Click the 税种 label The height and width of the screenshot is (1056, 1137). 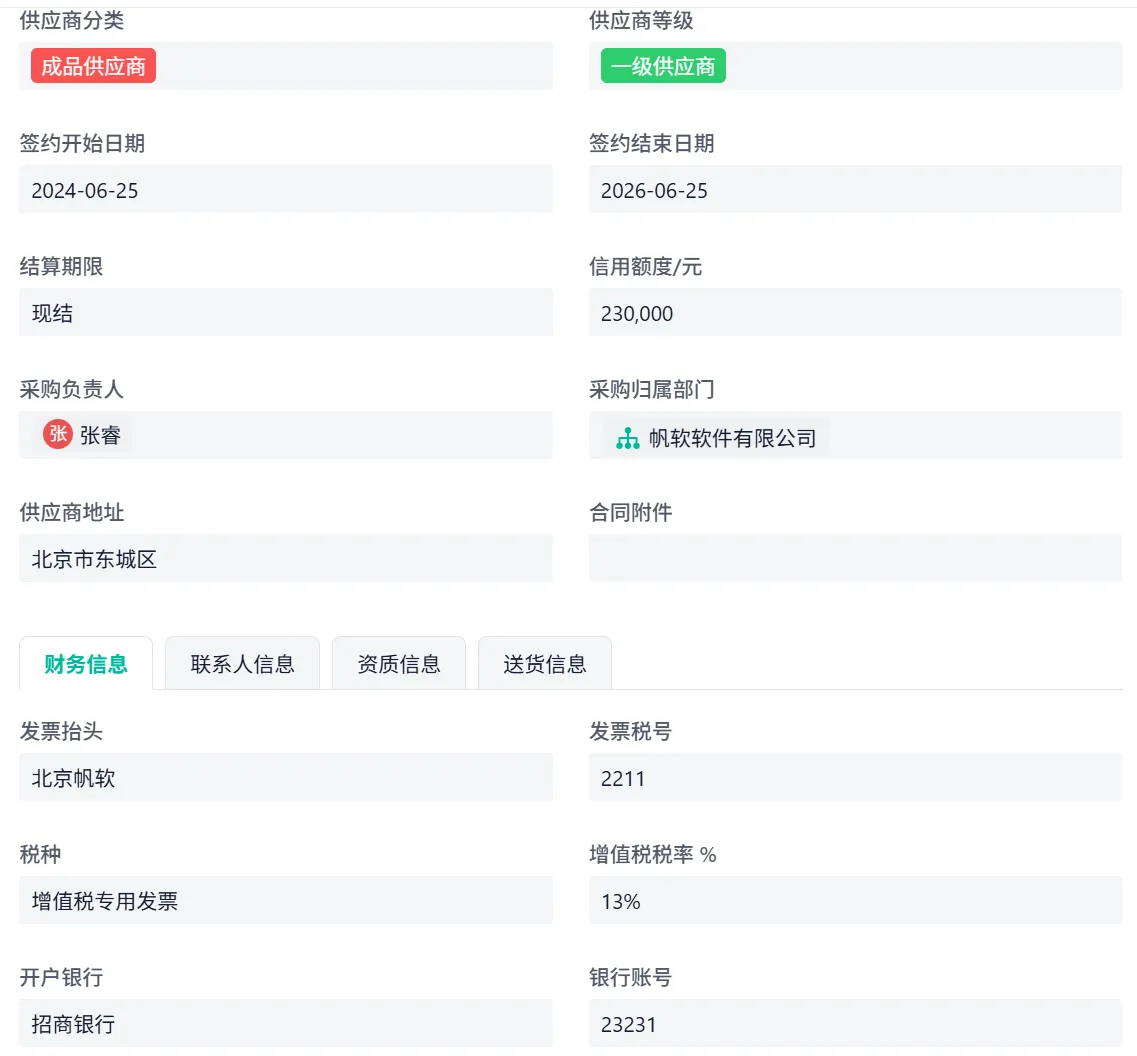pos(41,854)
